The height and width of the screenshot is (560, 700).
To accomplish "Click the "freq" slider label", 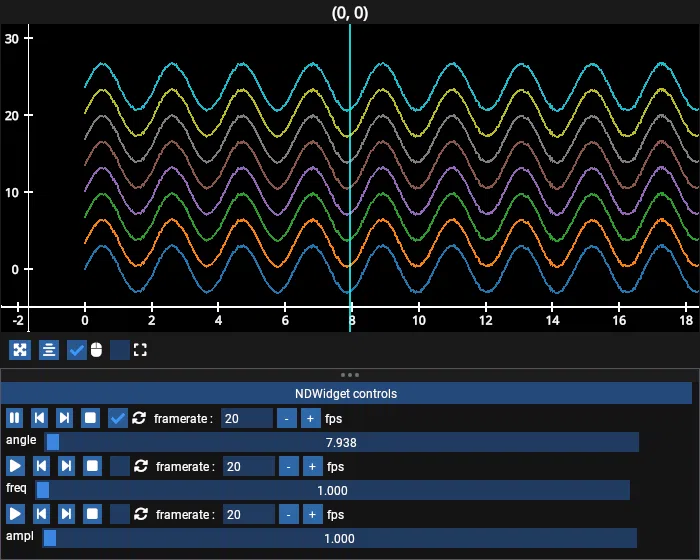I will pos(16,488).
